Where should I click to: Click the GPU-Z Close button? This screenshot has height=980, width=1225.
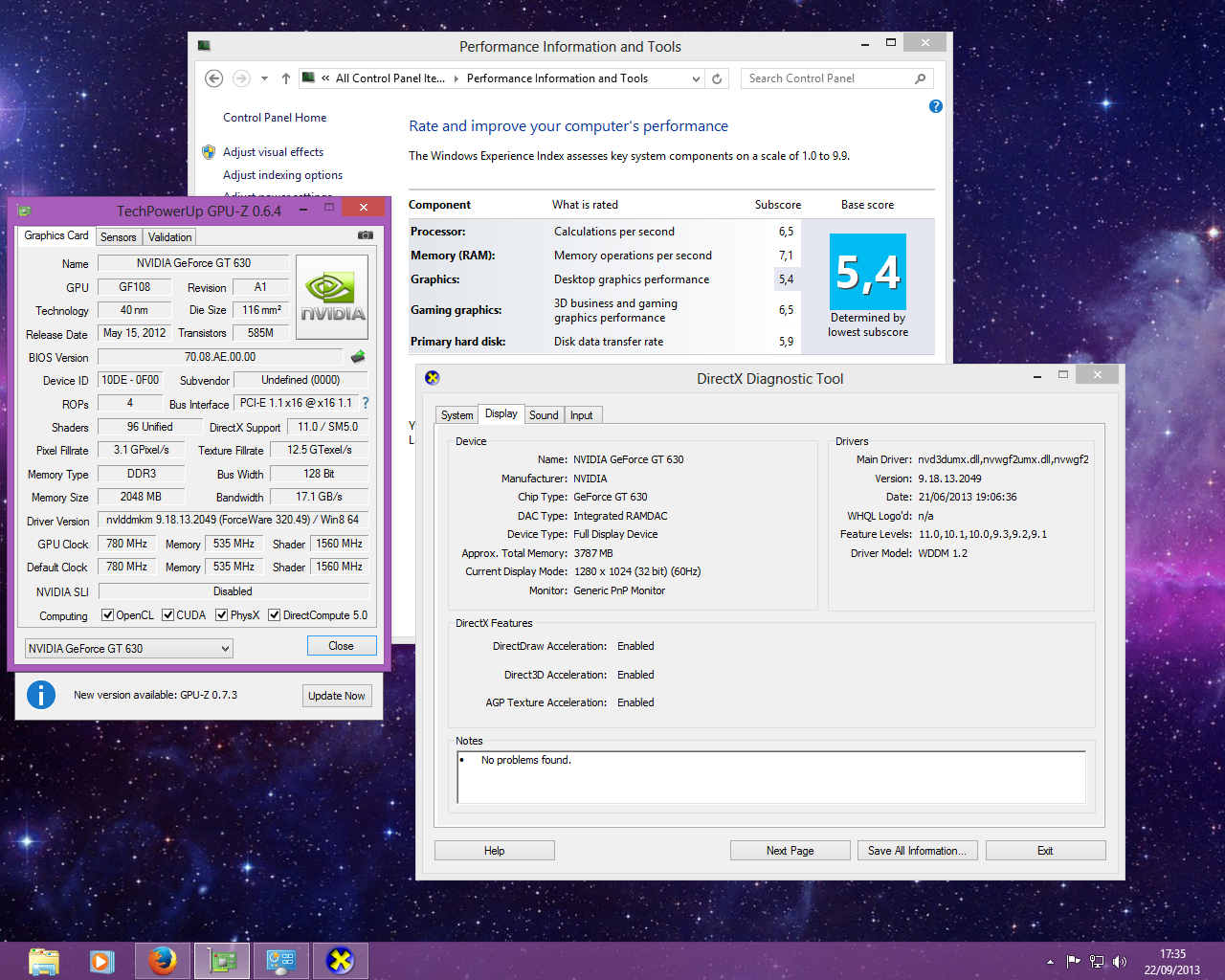point(342,646)
